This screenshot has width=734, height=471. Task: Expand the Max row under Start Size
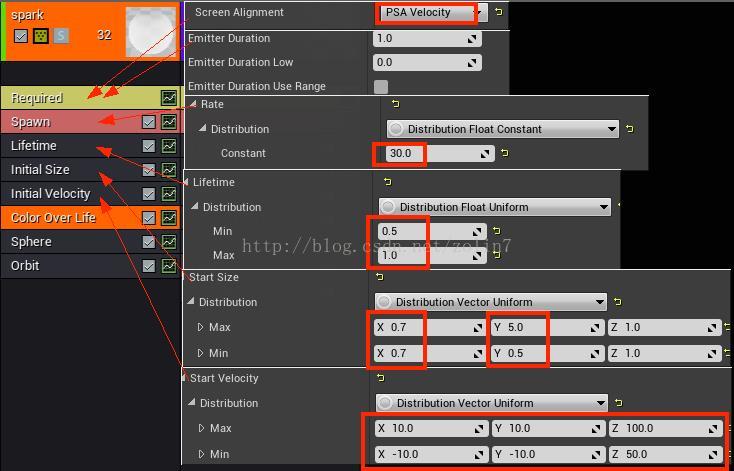201,327
